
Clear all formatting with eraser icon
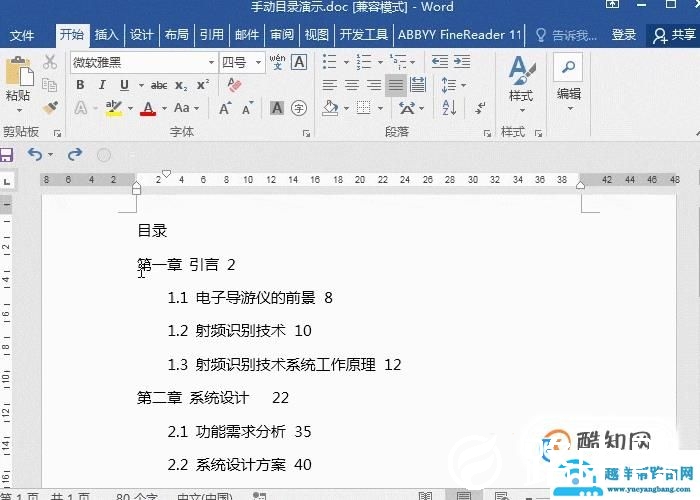click(234, 84)
